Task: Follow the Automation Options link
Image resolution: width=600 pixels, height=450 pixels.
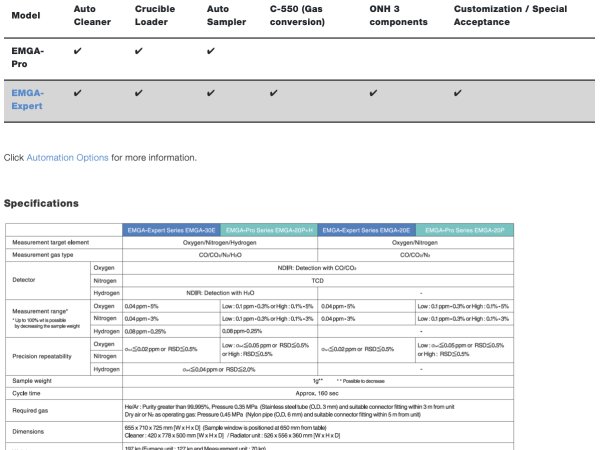Action: click(67, 158)
